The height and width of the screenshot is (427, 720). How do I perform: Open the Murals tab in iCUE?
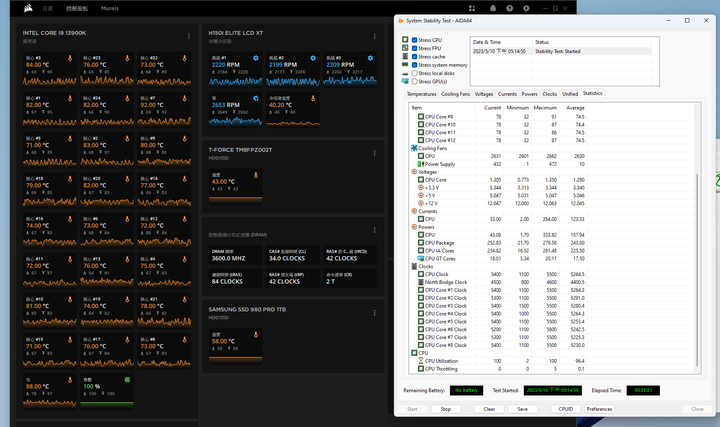[x=110, y=8]
